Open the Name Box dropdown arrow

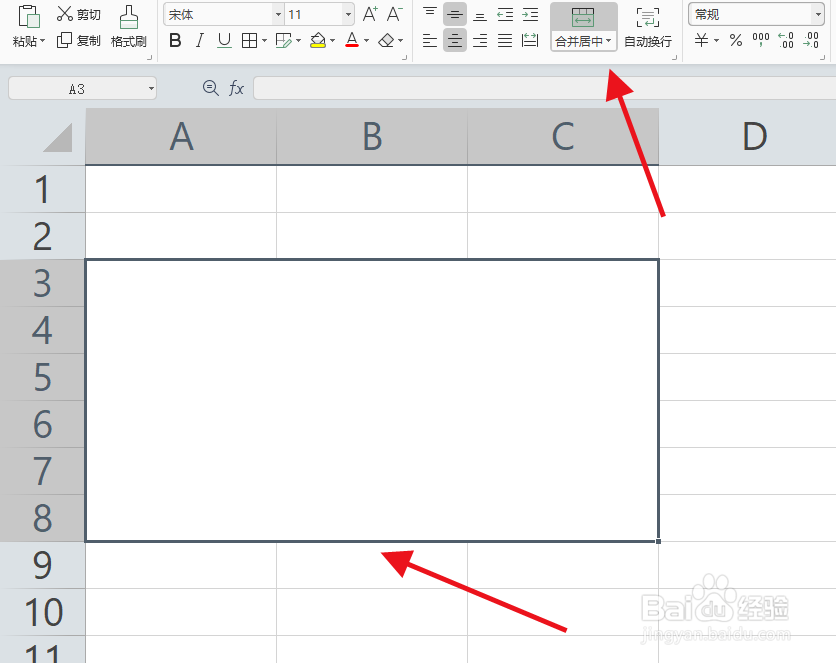[x=151, y=88]
